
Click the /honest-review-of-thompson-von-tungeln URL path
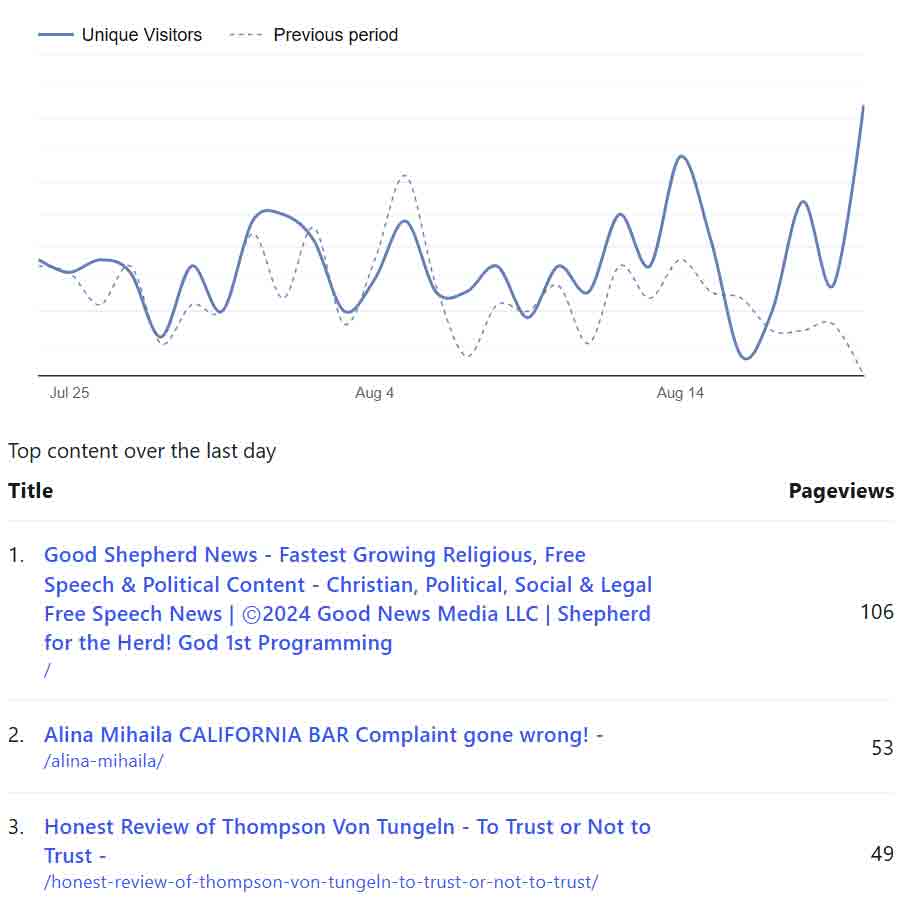[x=321, y=882]
